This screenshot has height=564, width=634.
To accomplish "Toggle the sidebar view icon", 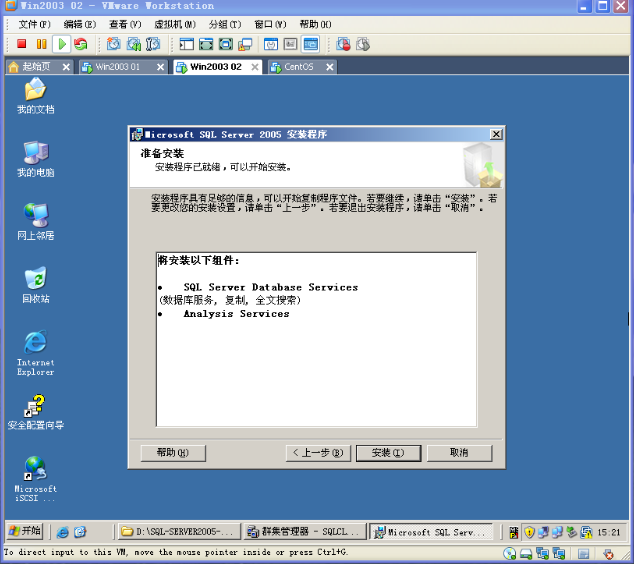I will coord(186,44).
